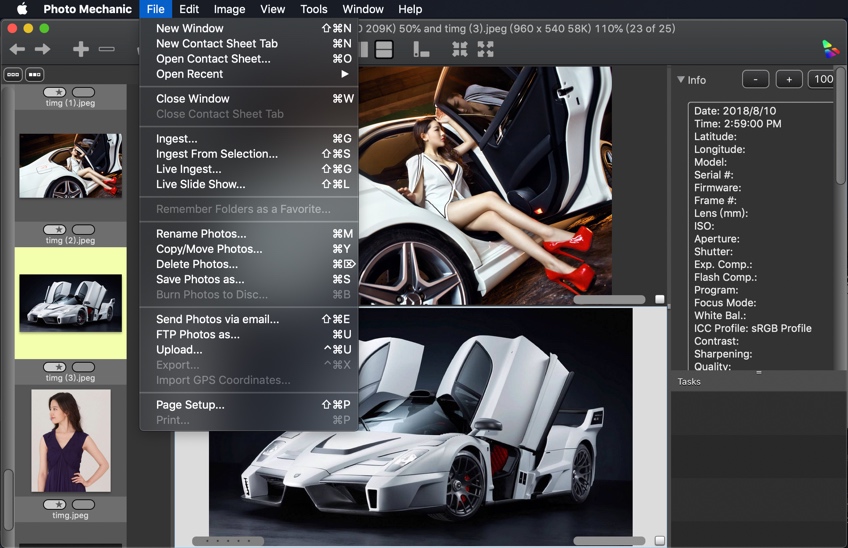Click the color class pill above timg (3).jpeg

83,367
